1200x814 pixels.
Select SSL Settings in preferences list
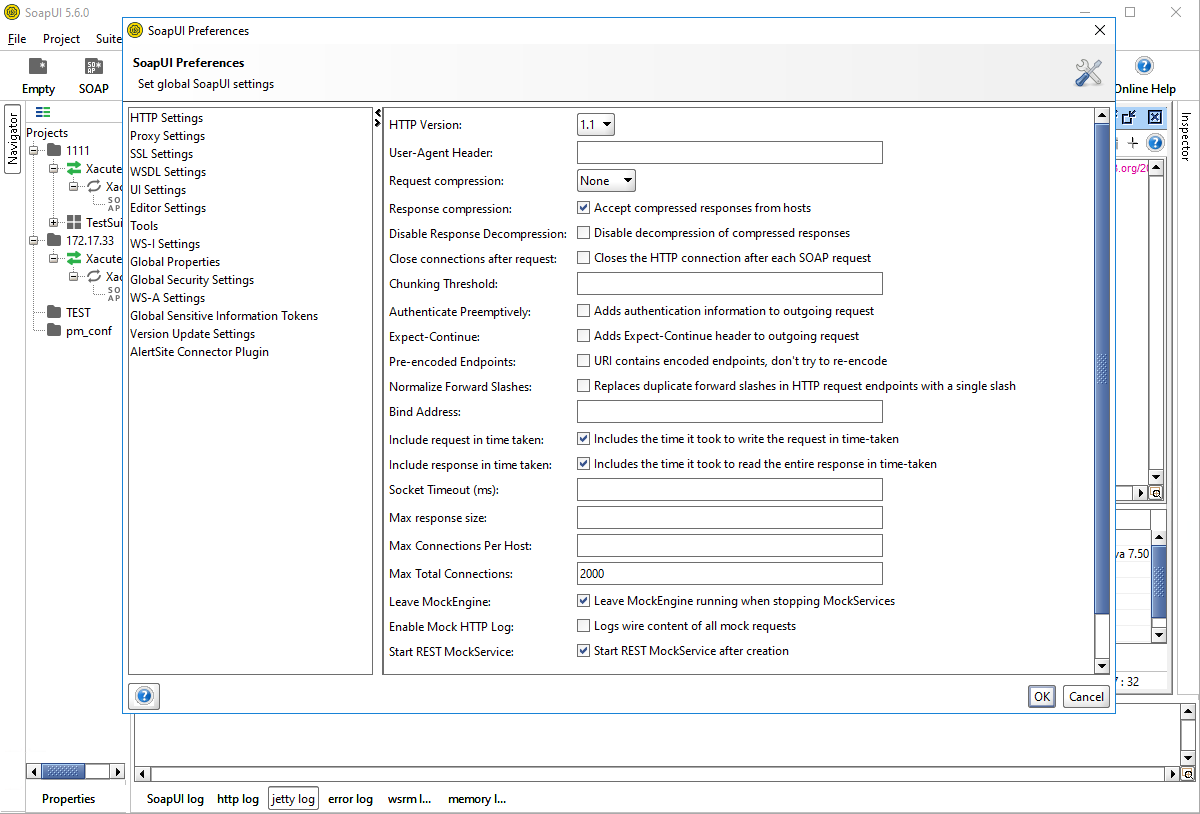tap(162, 154)
